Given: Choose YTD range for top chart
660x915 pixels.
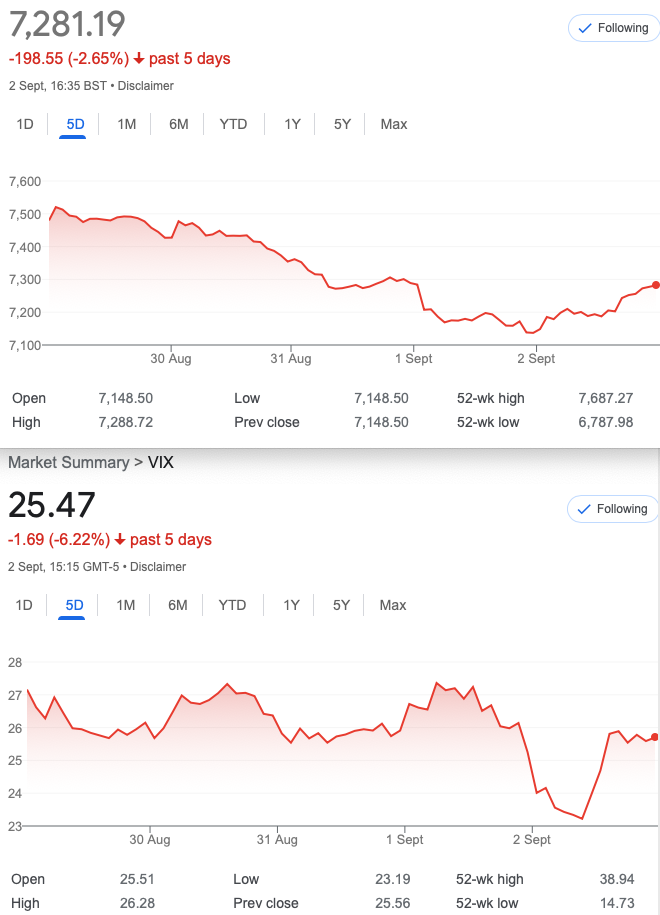Looking at the screenshot, I should tap(233, 124).
